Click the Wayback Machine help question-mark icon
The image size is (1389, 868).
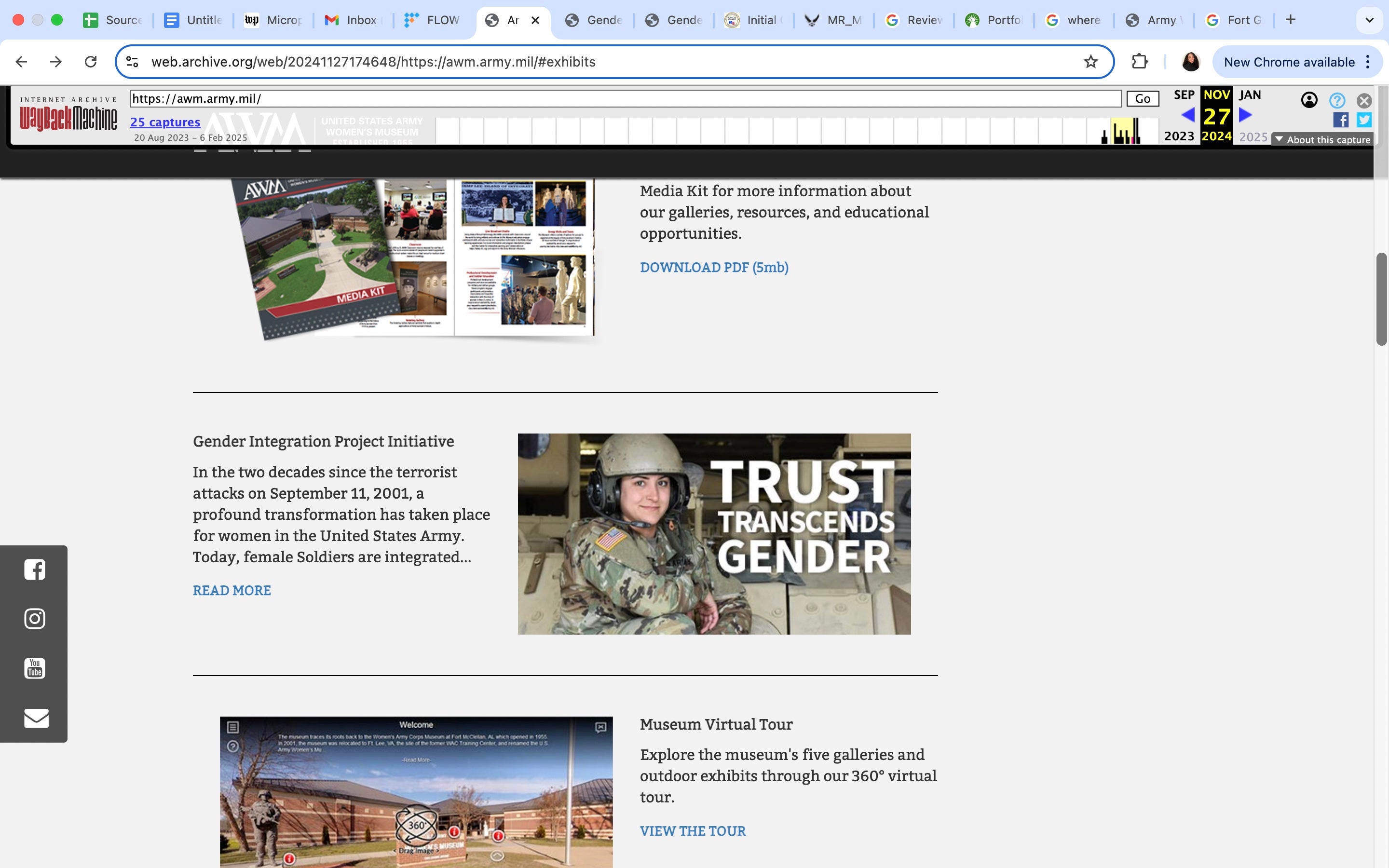(x=1337, y=100)
